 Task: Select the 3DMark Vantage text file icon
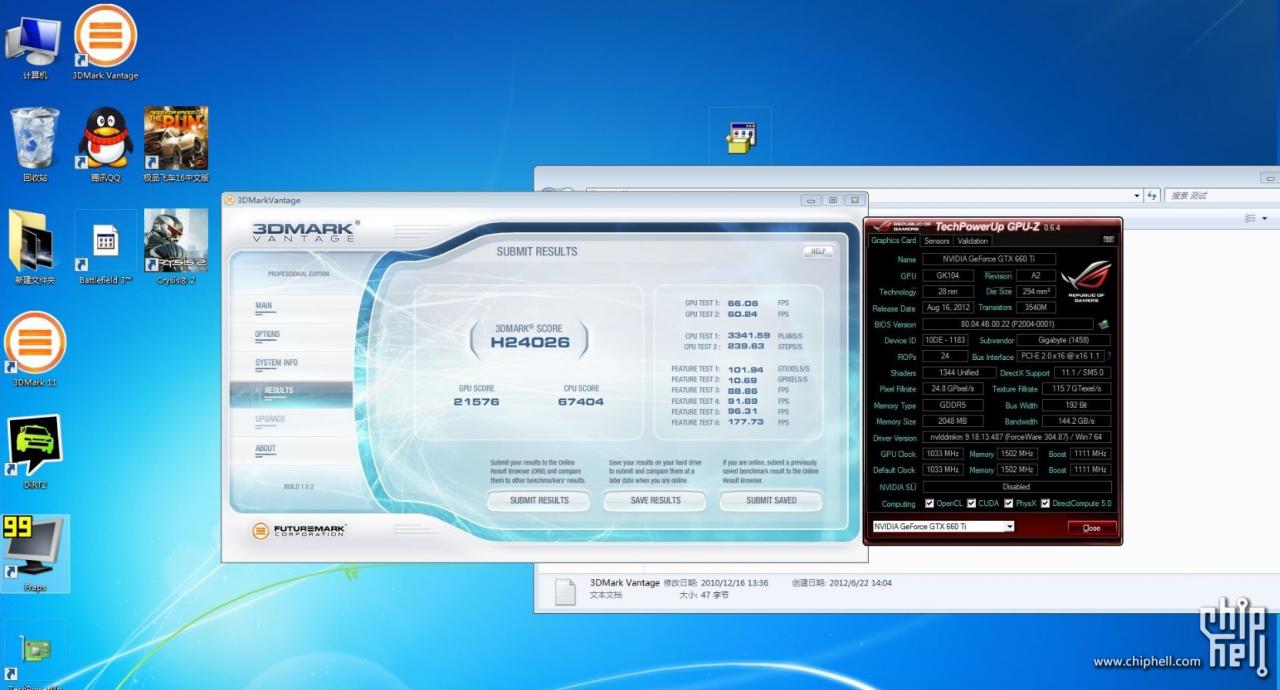point(566,590)
